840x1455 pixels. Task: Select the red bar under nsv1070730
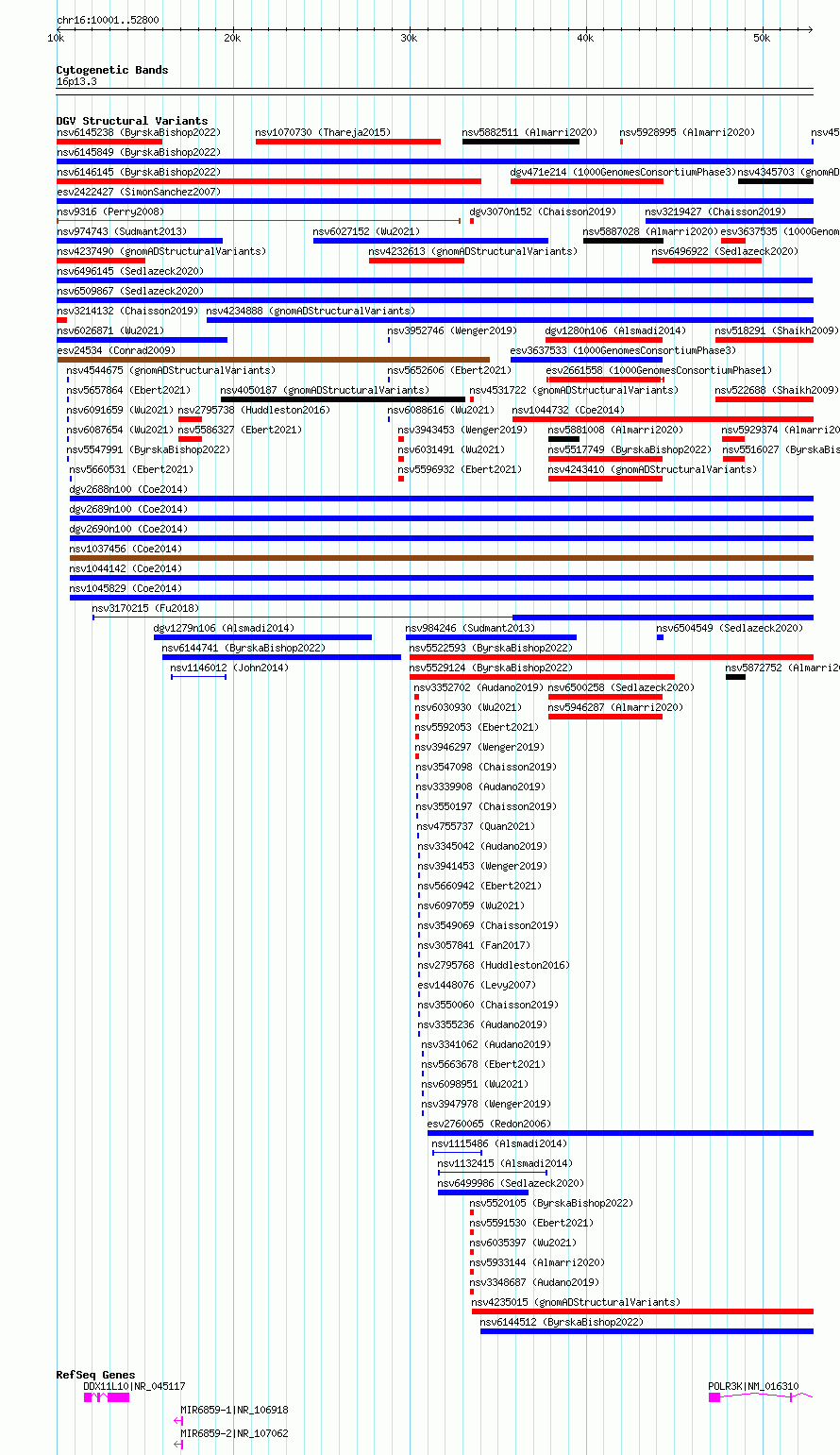pos(348,142)
